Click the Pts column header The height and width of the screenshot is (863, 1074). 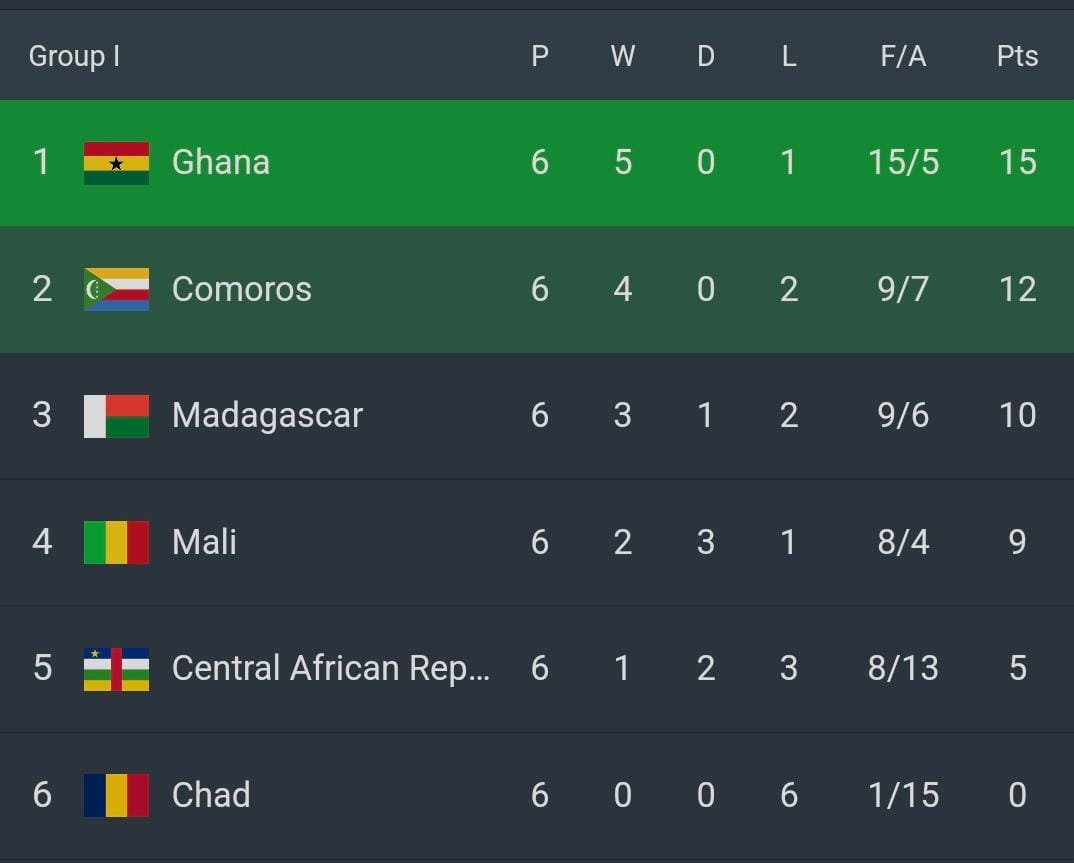tap(1017, 56)
